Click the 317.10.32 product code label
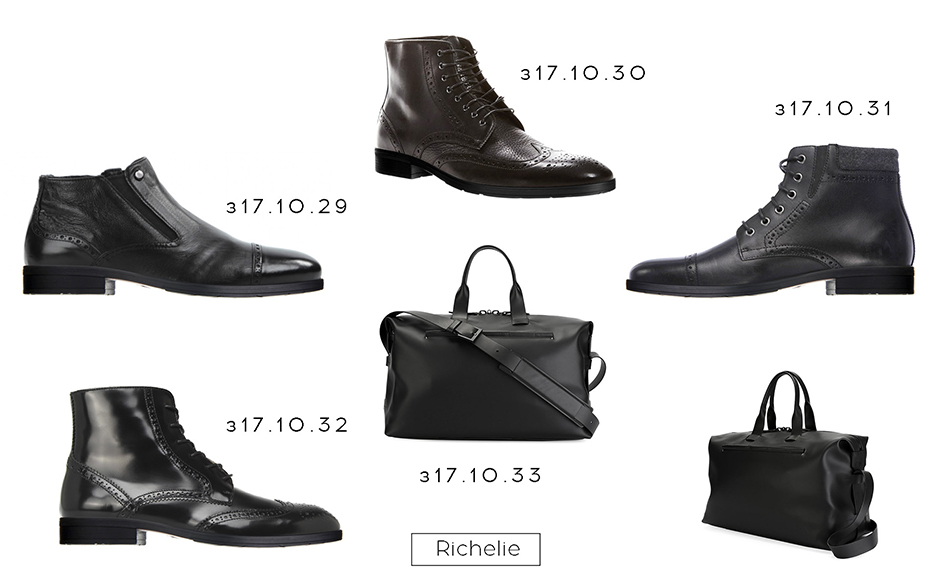Screen dimensions: 940x588 (x=287, y=425)
